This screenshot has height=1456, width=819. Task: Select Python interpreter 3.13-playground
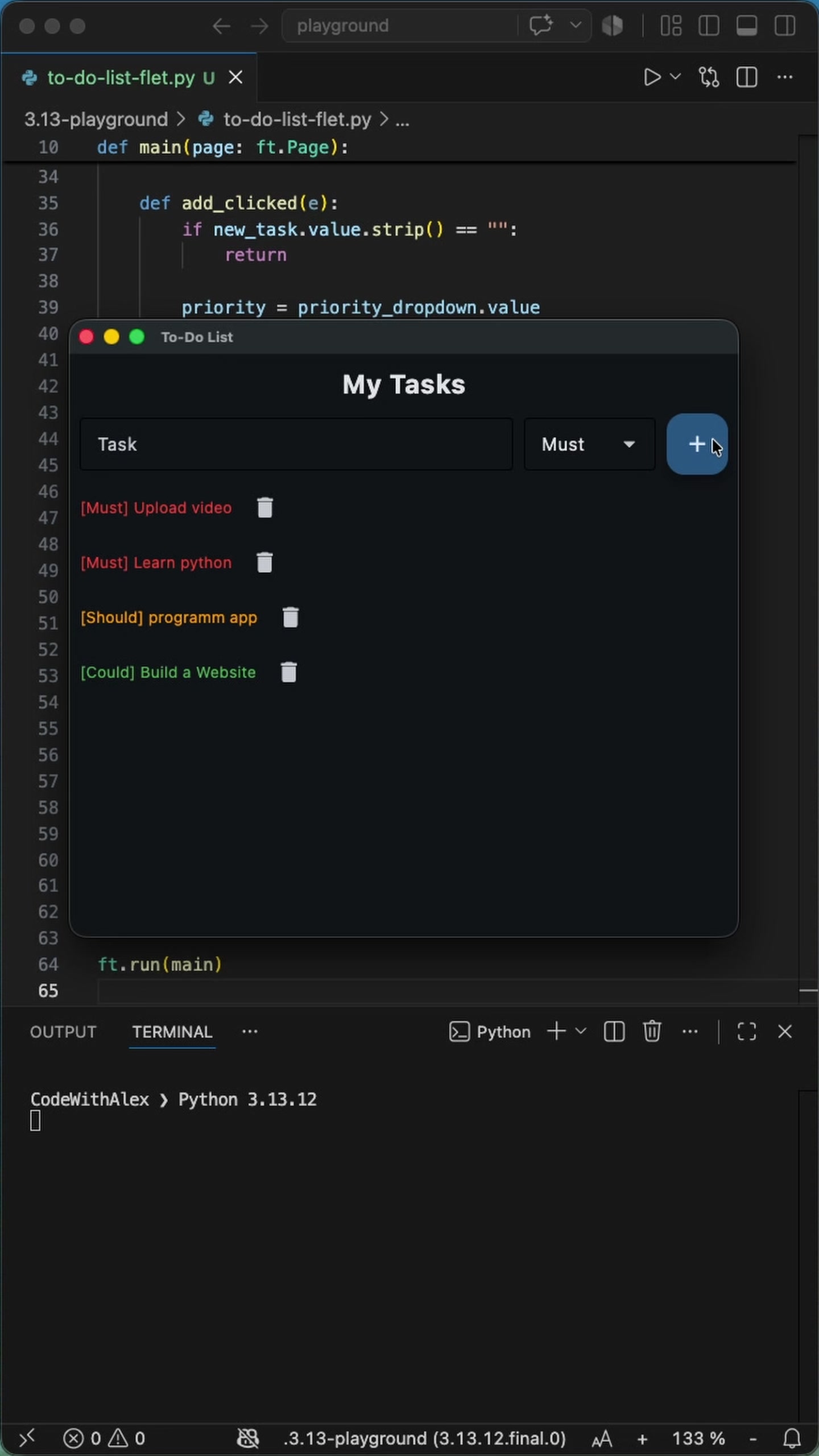(x=424, y=1438)
